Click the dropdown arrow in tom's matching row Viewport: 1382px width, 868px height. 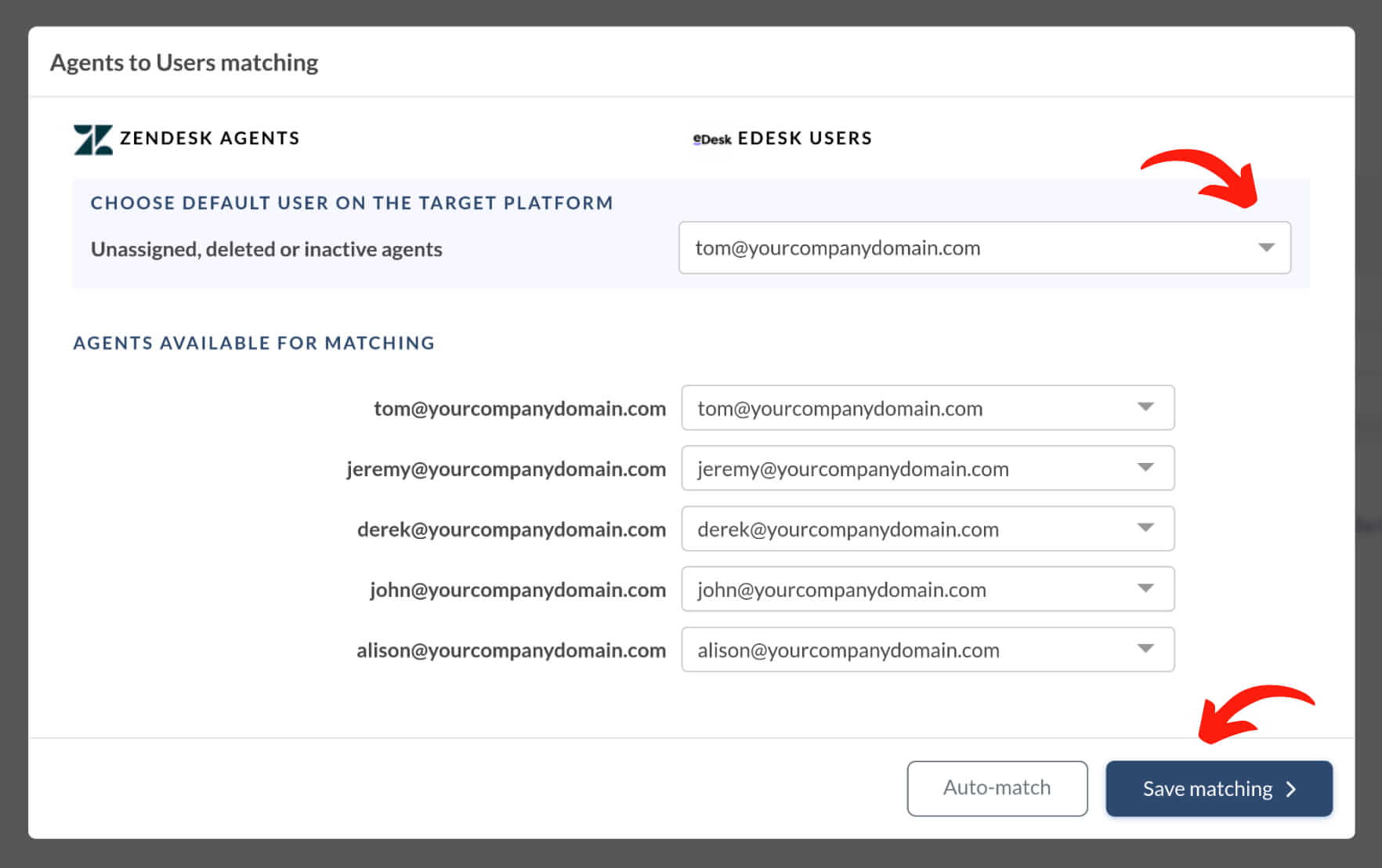1145,407
